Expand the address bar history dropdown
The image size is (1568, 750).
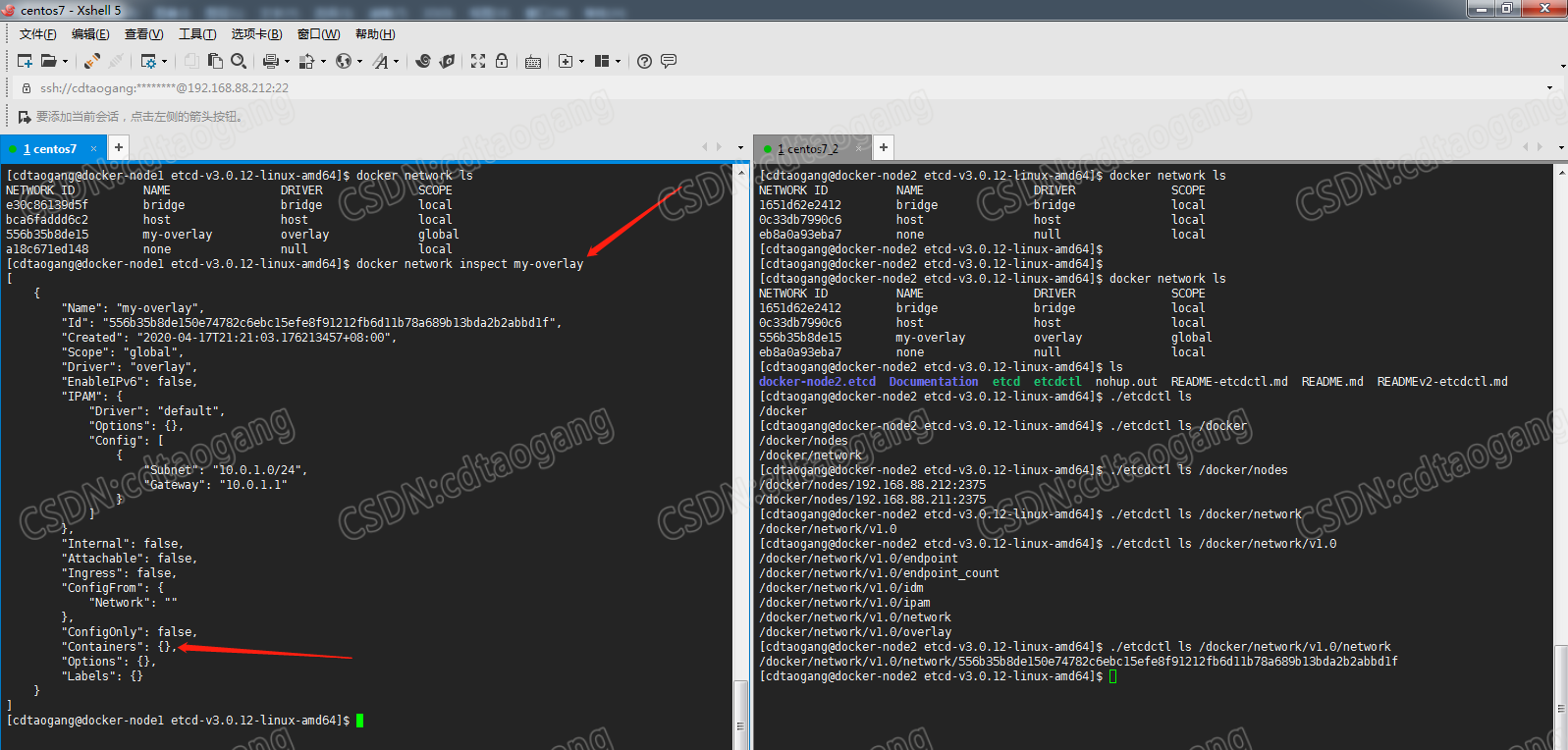pos(1550,87)
